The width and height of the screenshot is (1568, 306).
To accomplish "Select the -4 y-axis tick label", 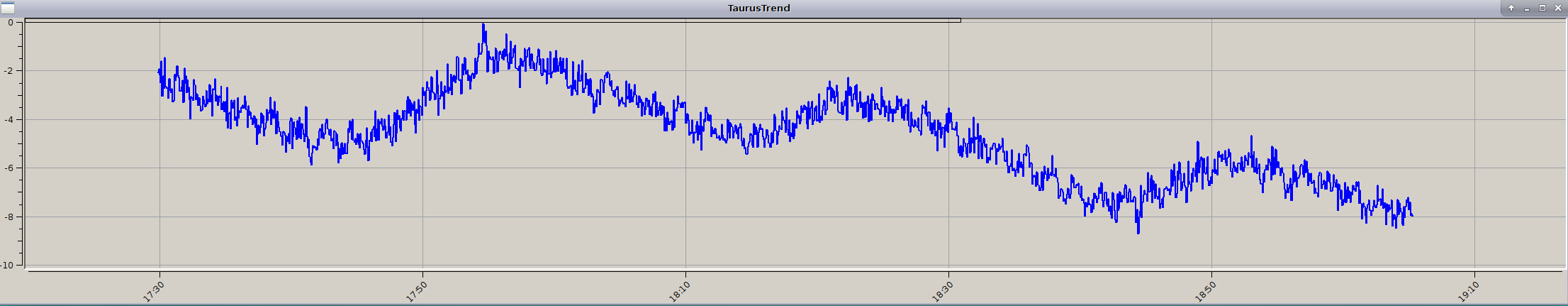I will pos(9,119).
